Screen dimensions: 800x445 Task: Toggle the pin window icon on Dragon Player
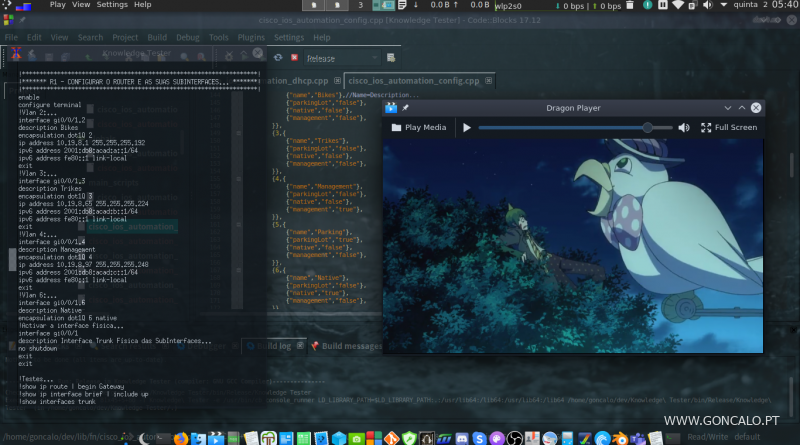coord(405,107)
